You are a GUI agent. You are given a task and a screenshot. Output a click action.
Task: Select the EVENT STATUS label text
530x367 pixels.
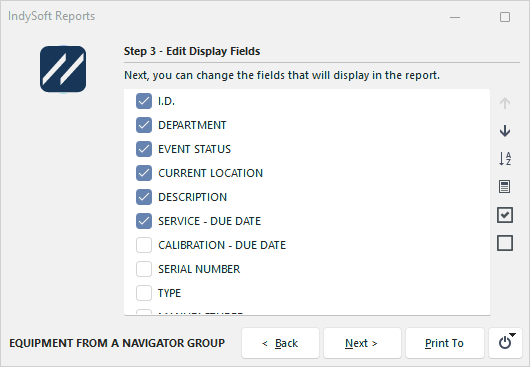pos(194,149)
